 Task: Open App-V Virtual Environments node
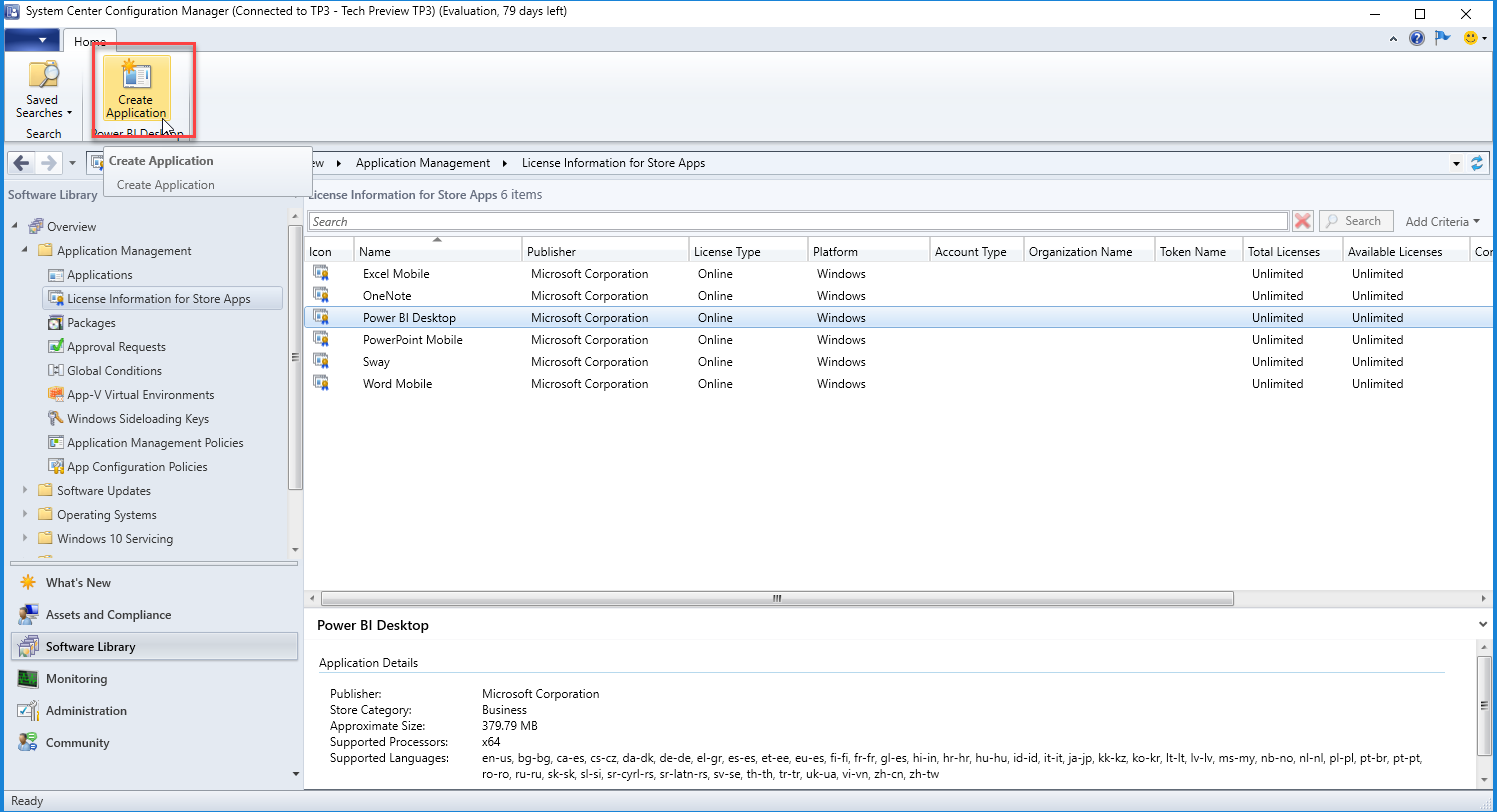coord(140,395)
